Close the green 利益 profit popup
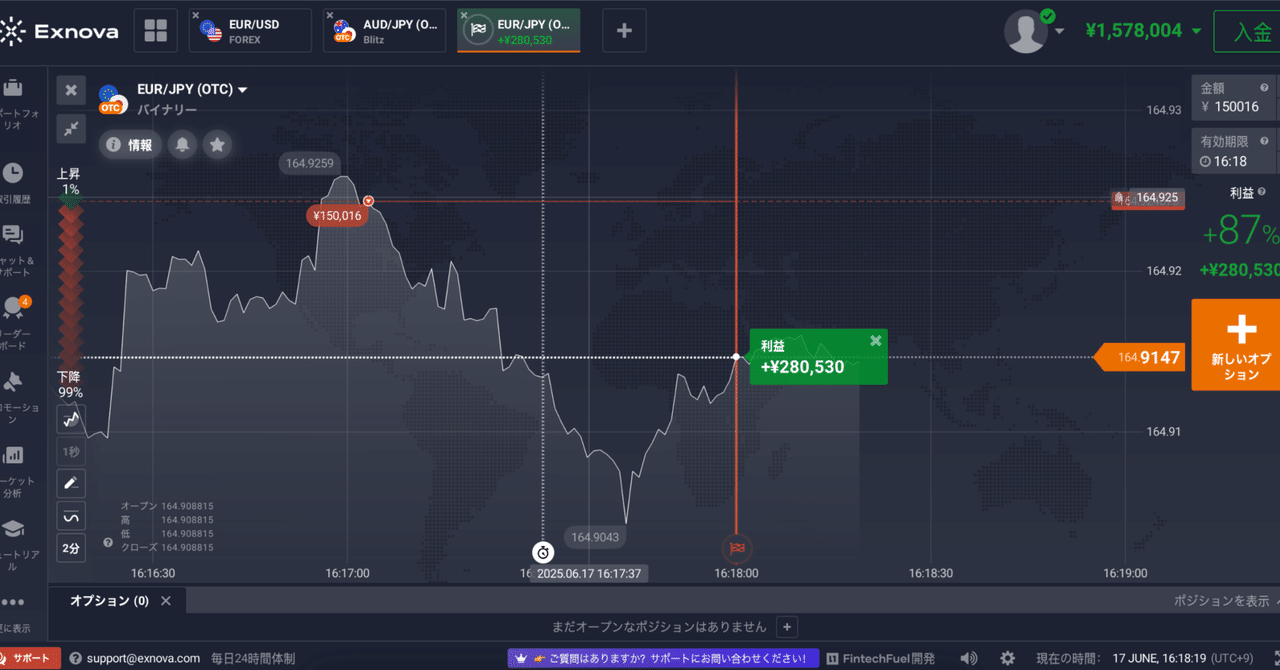This screenshot has height=670, width=1280. click(x=876, y=341)
